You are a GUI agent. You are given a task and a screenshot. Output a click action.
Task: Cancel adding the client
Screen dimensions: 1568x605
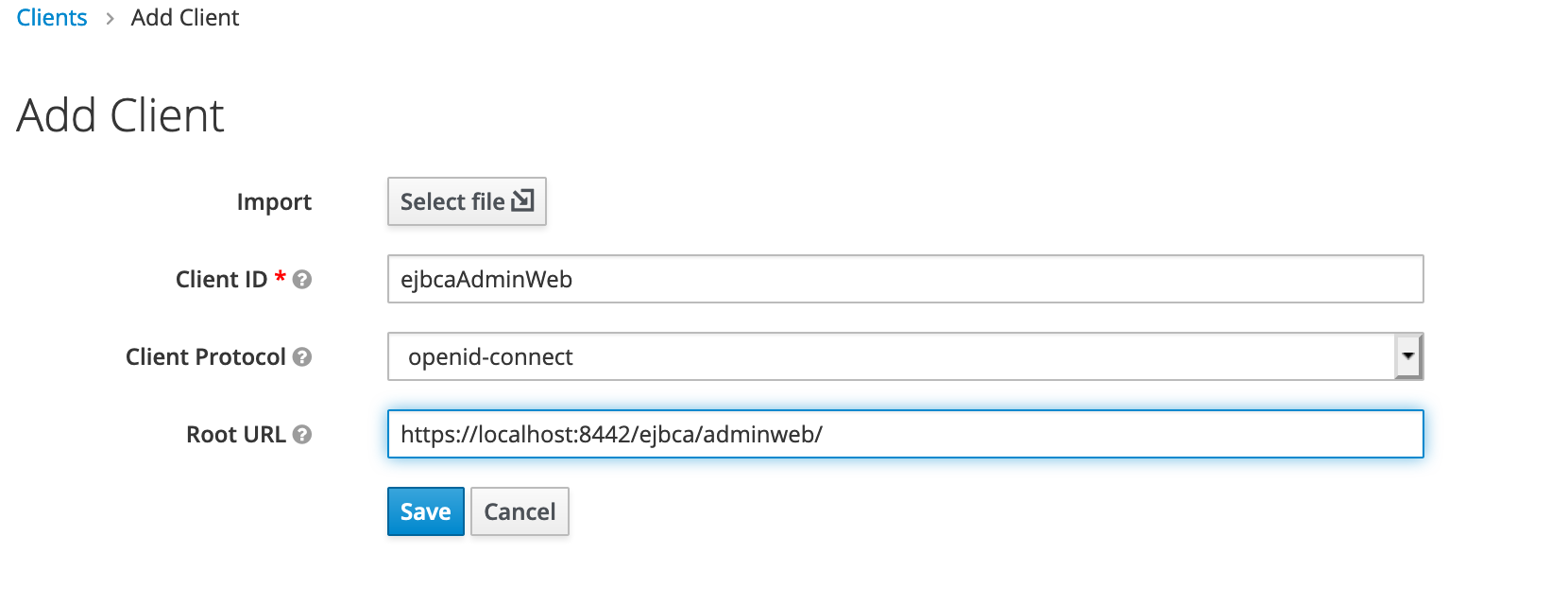point(519,511)
